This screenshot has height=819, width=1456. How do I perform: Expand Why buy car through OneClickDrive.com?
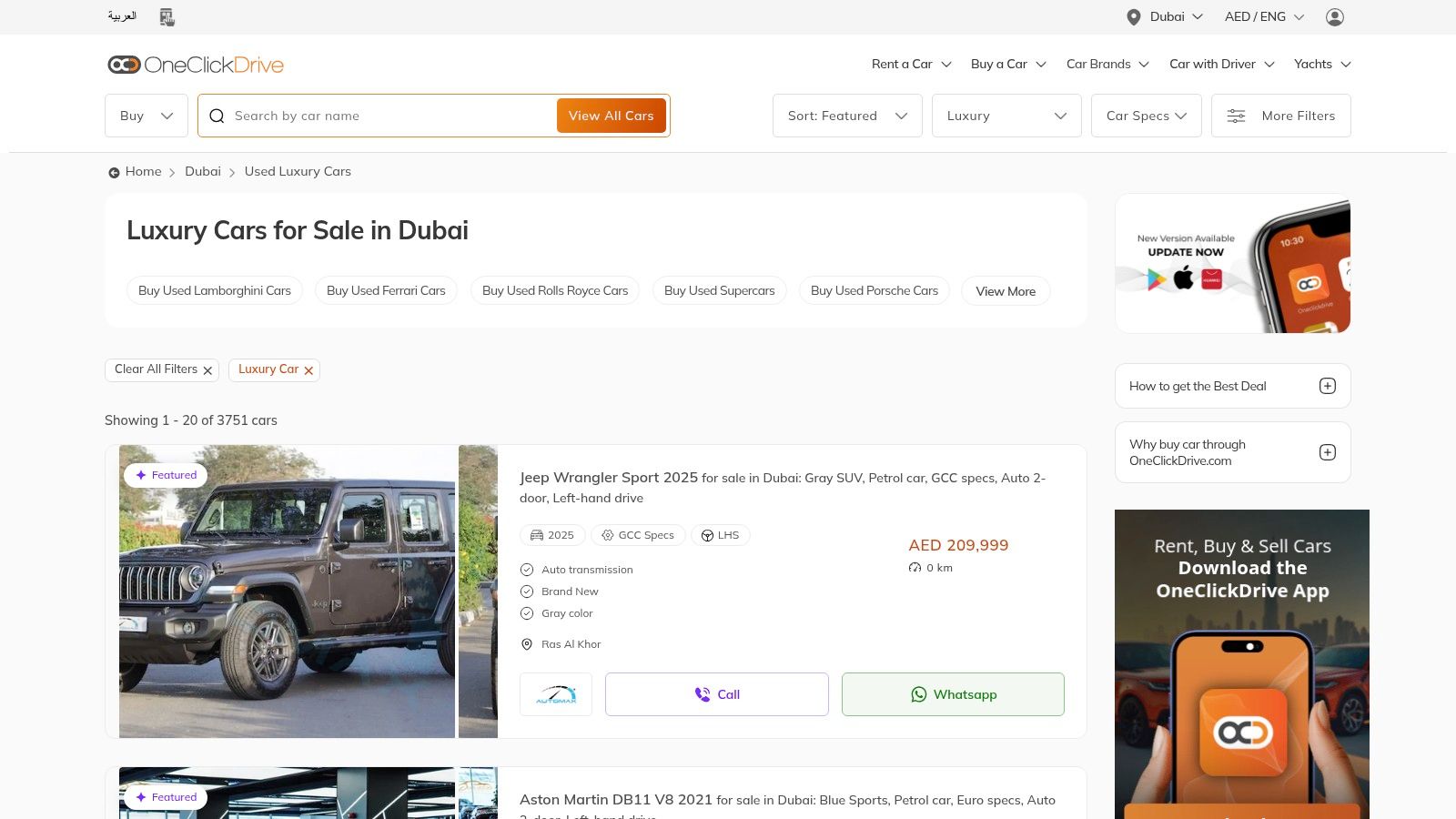click(x=1233, y=452)
